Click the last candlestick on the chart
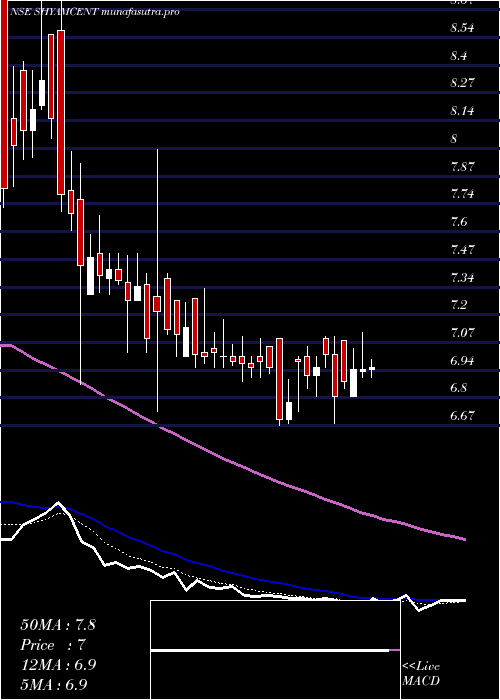 371,369
